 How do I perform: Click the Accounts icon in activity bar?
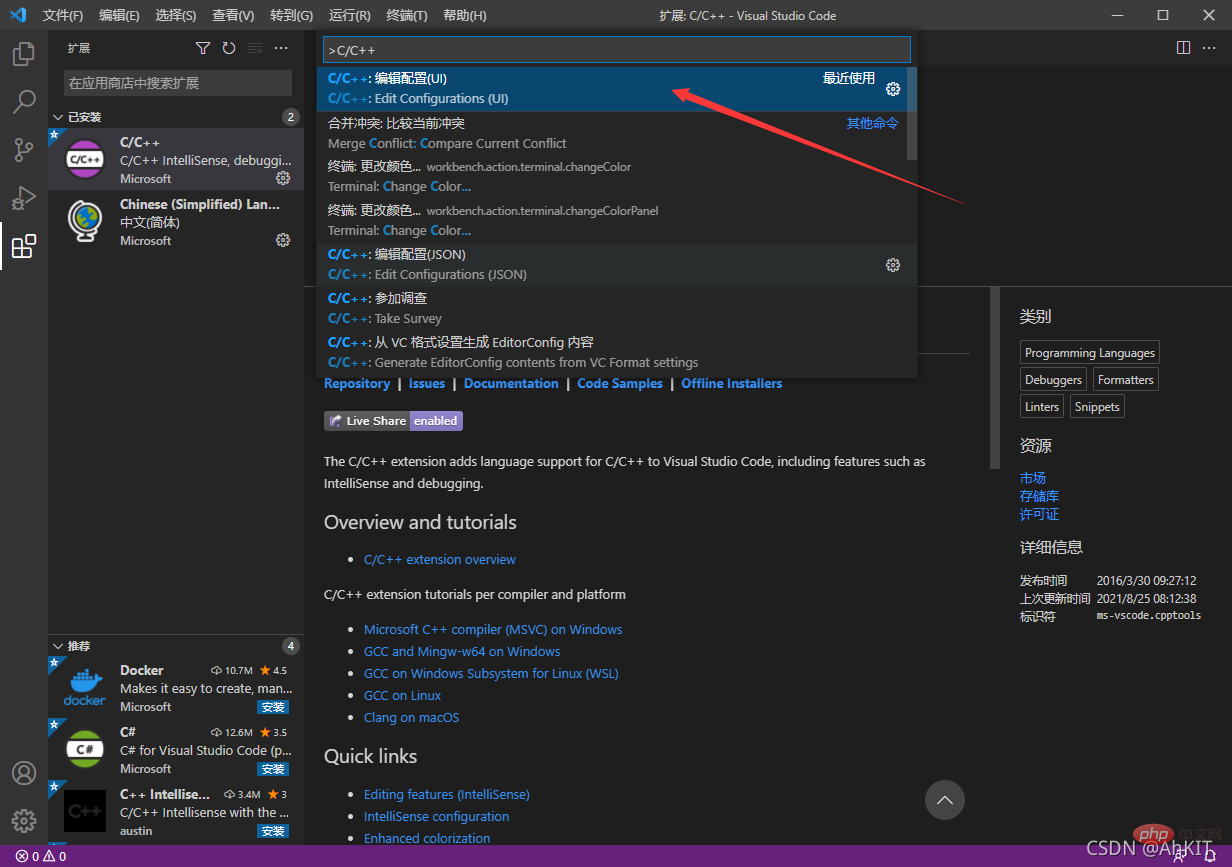tap(24, 773)
